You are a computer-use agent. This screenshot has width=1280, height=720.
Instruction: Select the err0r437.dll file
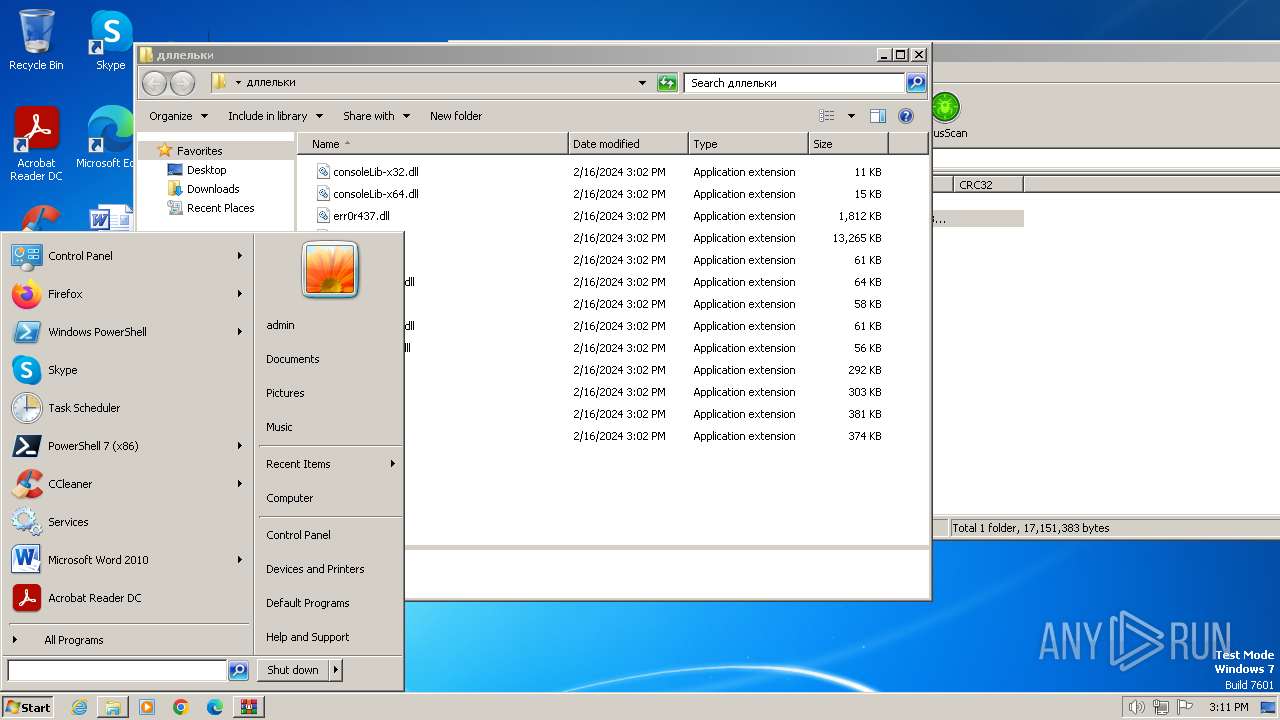[353, 216]
